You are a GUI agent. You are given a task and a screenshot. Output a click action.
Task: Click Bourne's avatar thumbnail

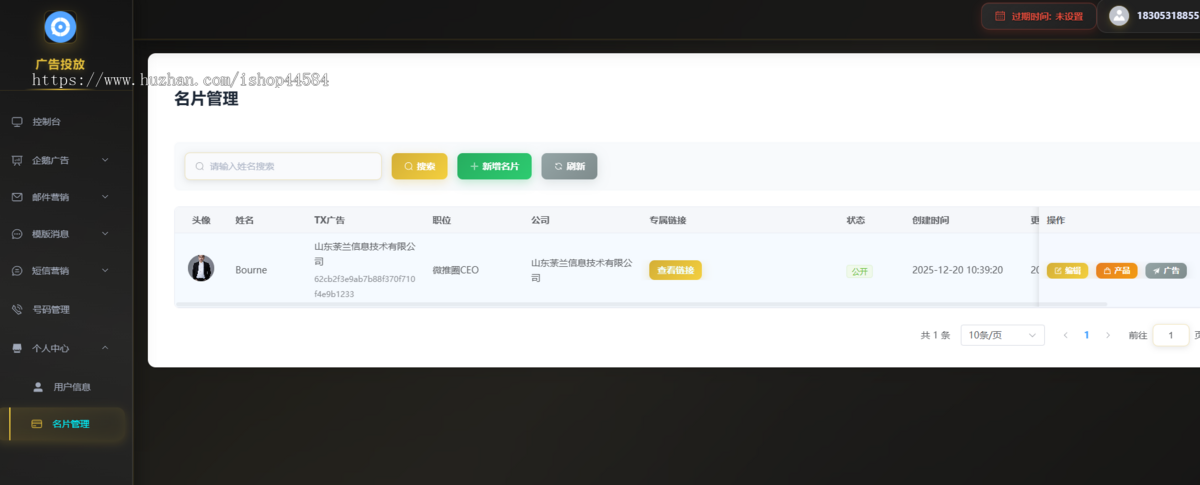(201, 268)
